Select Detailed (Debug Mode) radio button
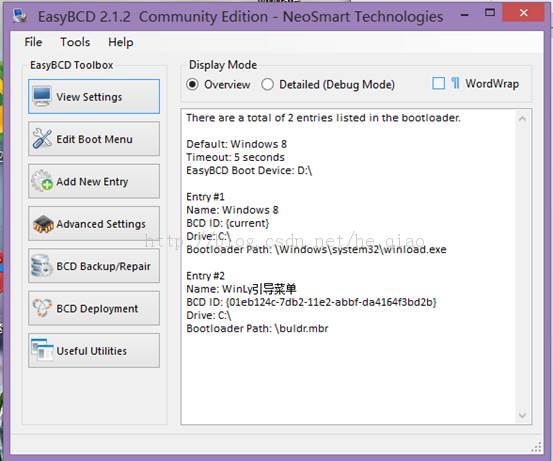This screenshot has width=553, height=461. 267,85
